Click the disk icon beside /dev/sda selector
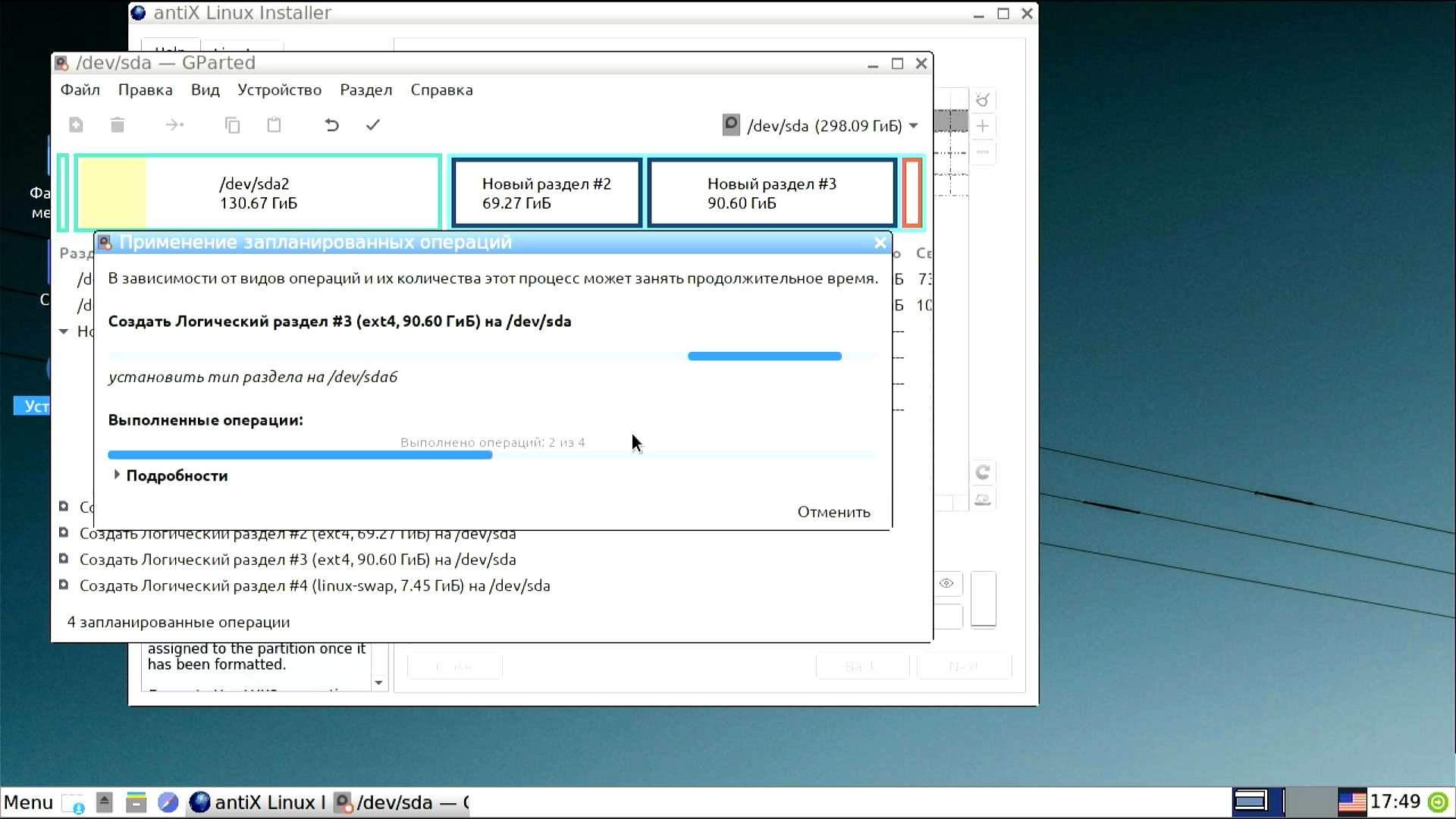Image resolution: width=1456 pixels, height=819 pixels. tap(731, 125)
